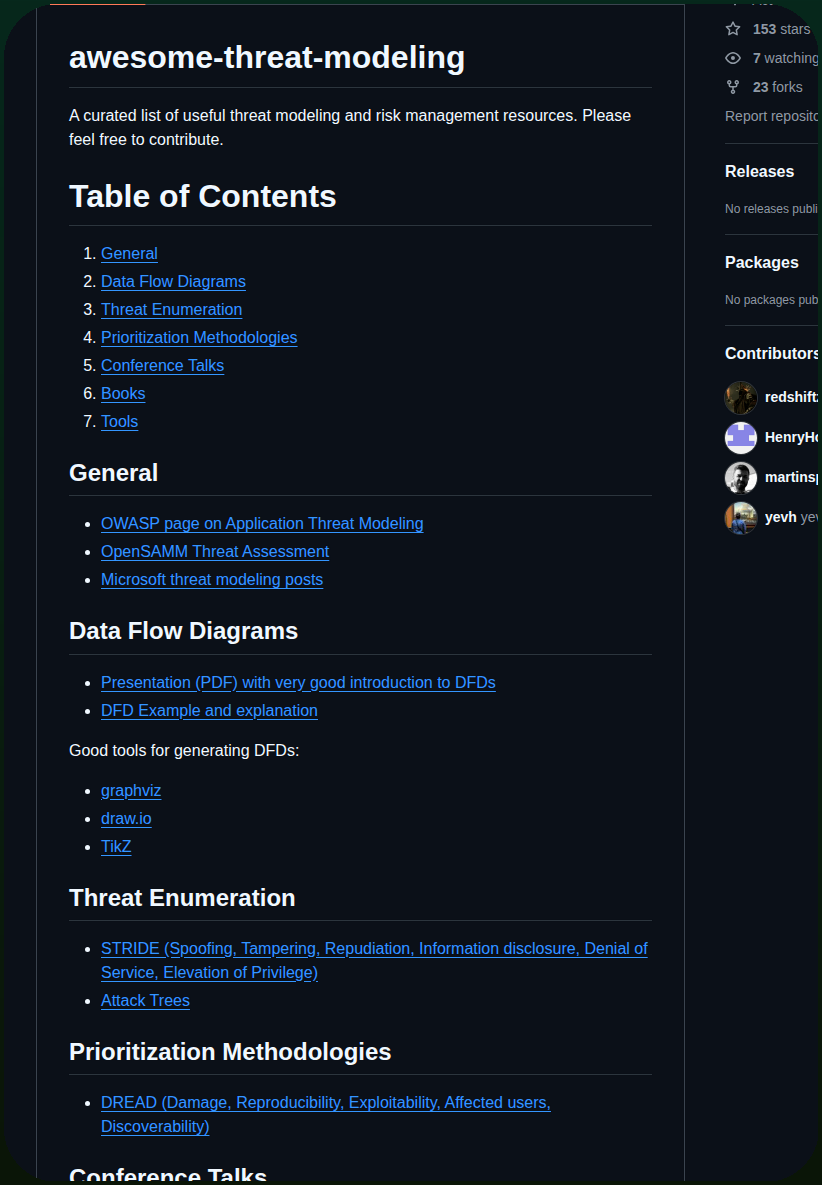
Task: Open martinsp contributor avatar
Action: 741,478
